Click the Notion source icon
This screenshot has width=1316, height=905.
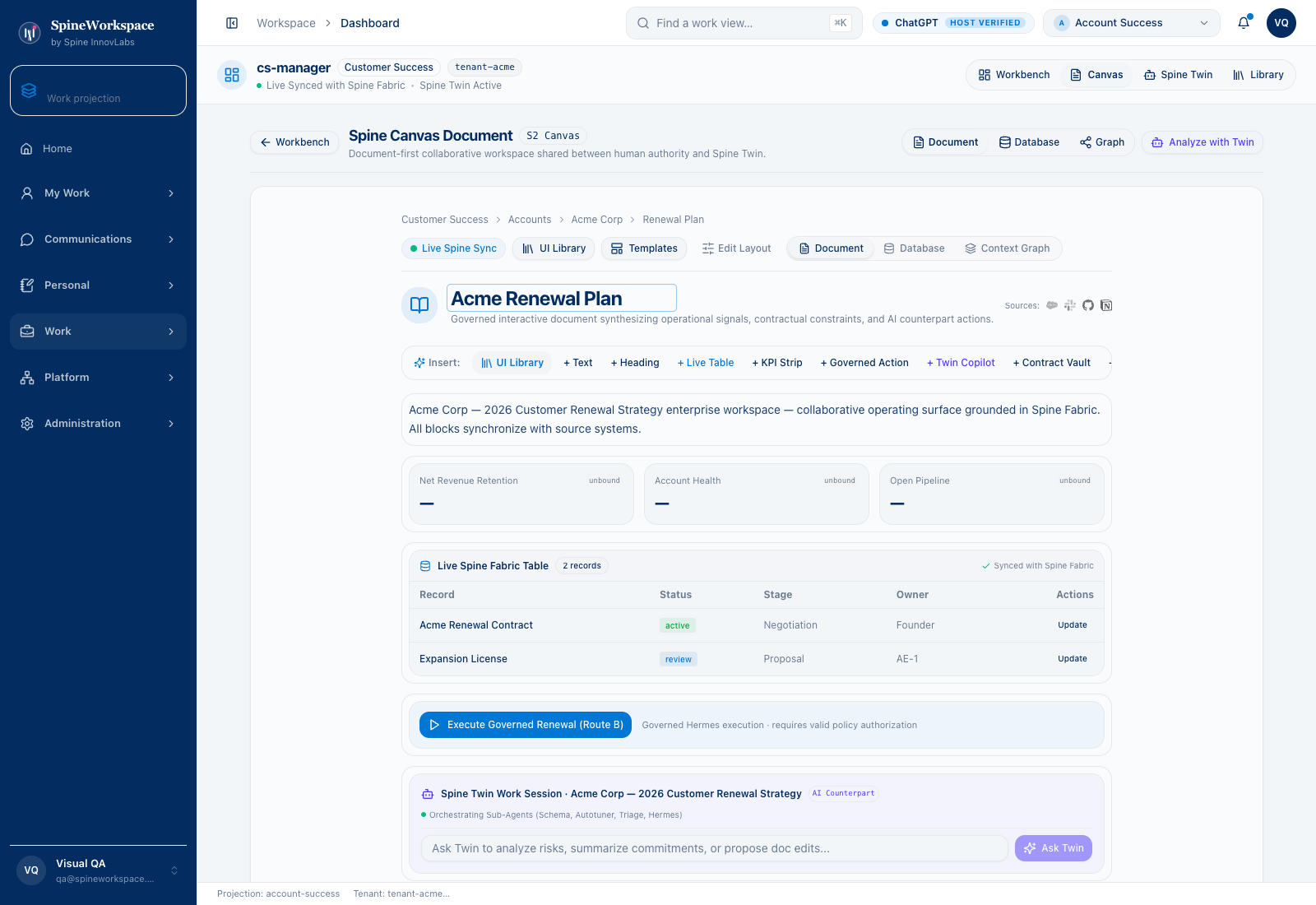tap(1106, 305)
